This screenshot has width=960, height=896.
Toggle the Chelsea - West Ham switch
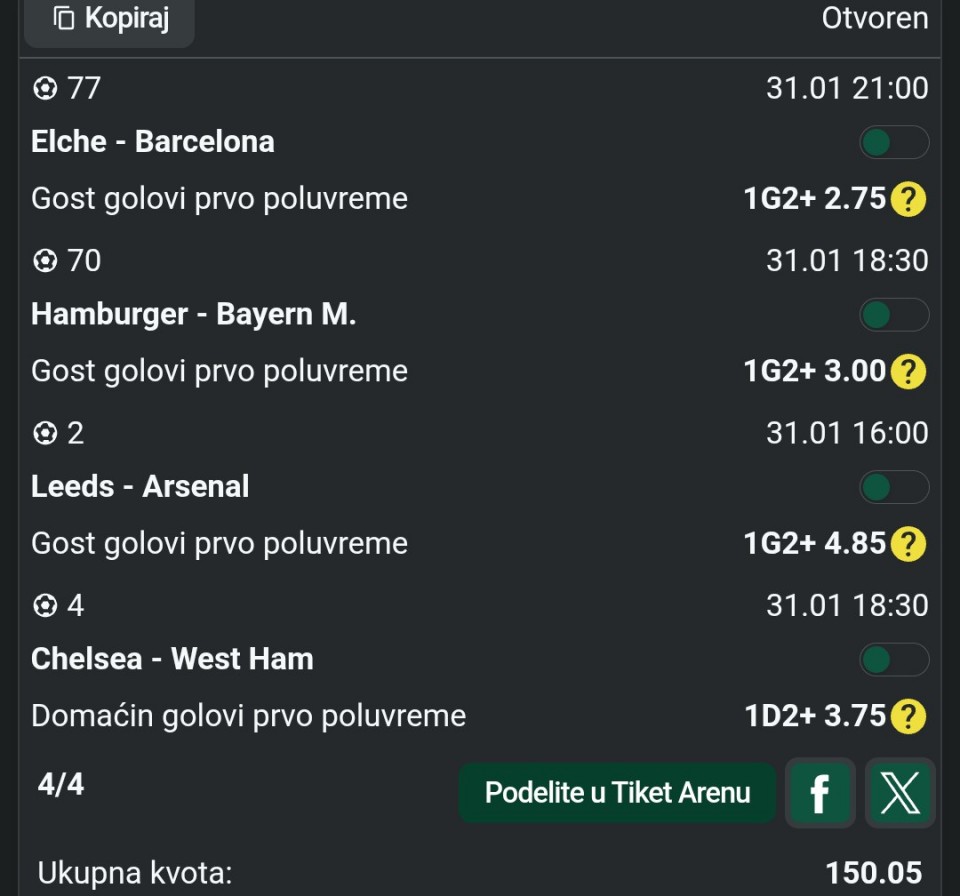tap(894, 660)
